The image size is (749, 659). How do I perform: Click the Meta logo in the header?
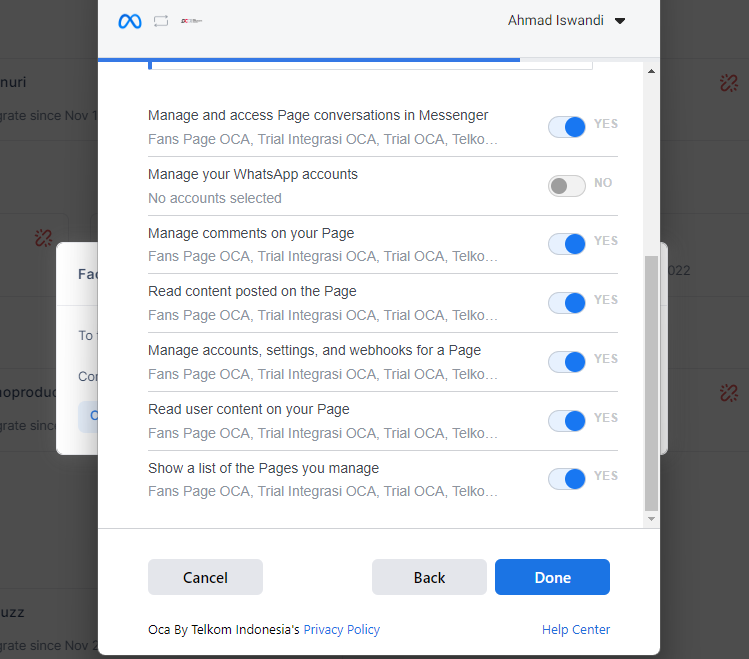coord(130,21)
